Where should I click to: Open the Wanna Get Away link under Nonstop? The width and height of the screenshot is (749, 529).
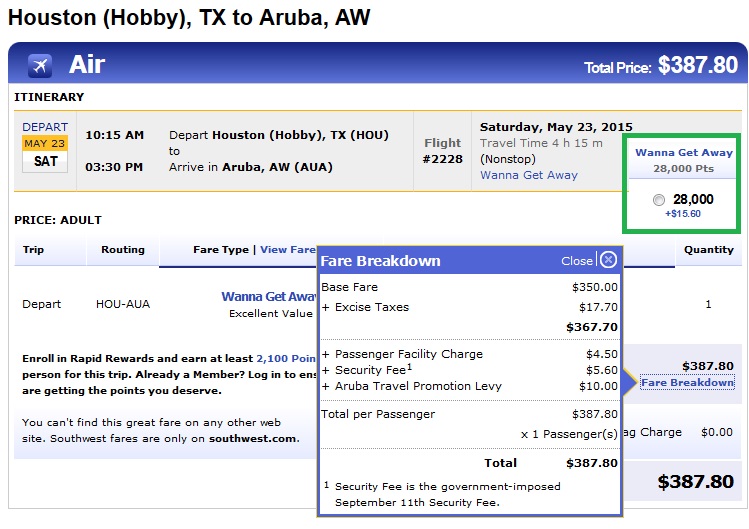pyautogui.click(x=528, y=175)
